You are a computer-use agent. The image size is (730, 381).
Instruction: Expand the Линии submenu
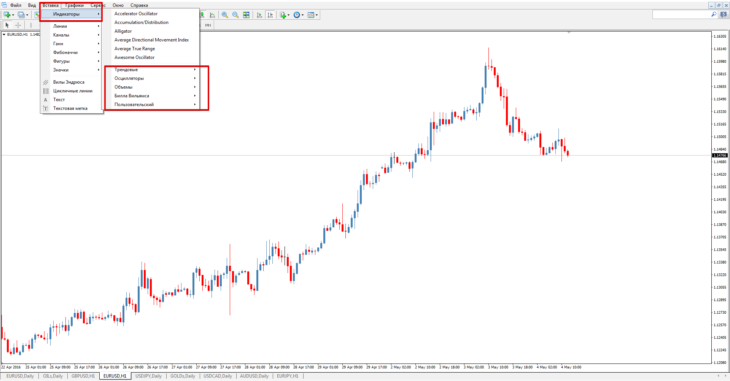[71, 26]
